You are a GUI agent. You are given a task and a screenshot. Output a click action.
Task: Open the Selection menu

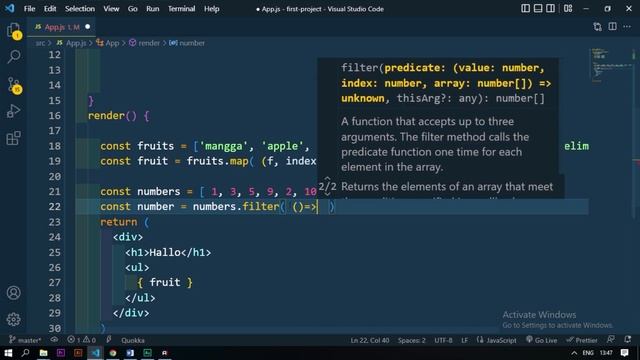[80, 9]
